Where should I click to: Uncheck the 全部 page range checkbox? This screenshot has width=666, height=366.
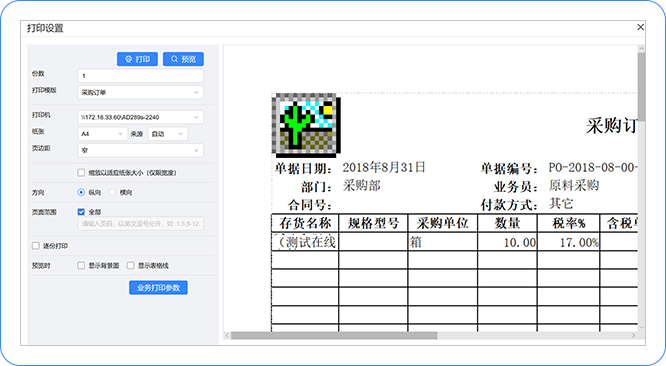[x=81, y=211]
